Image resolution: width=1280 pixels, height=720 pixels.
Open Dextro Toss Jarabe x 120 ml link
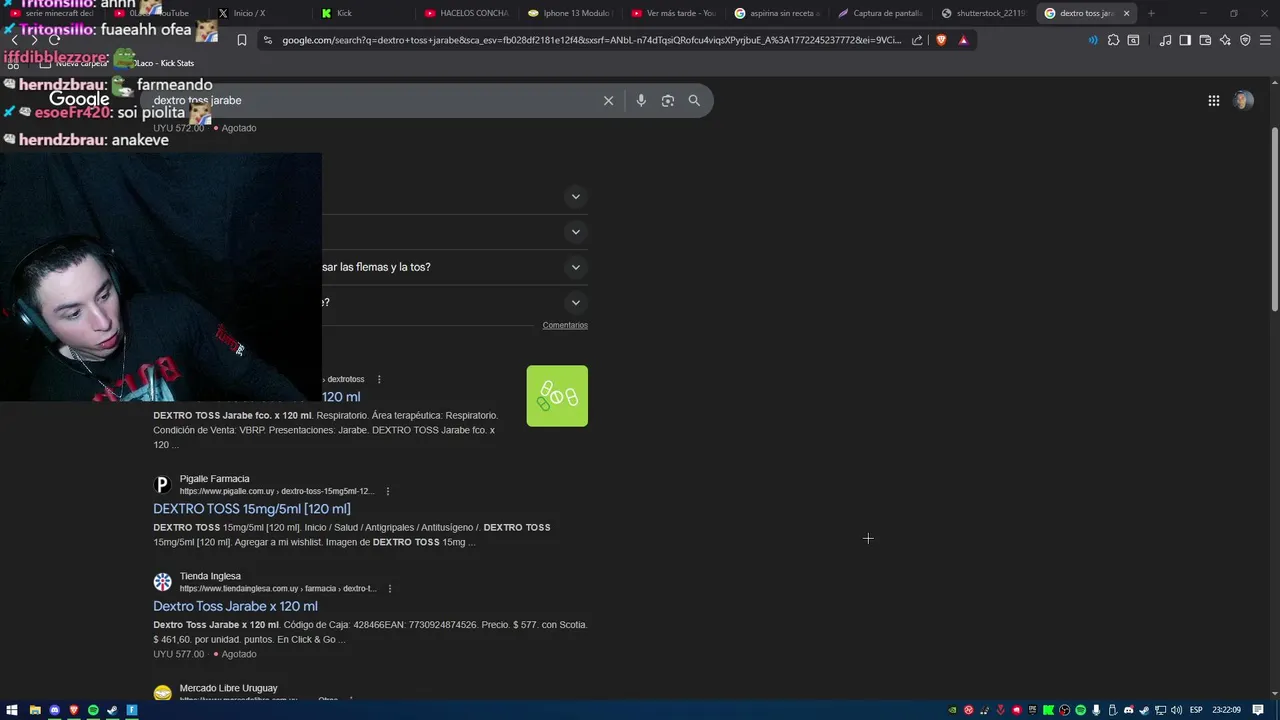pos(235,606)
